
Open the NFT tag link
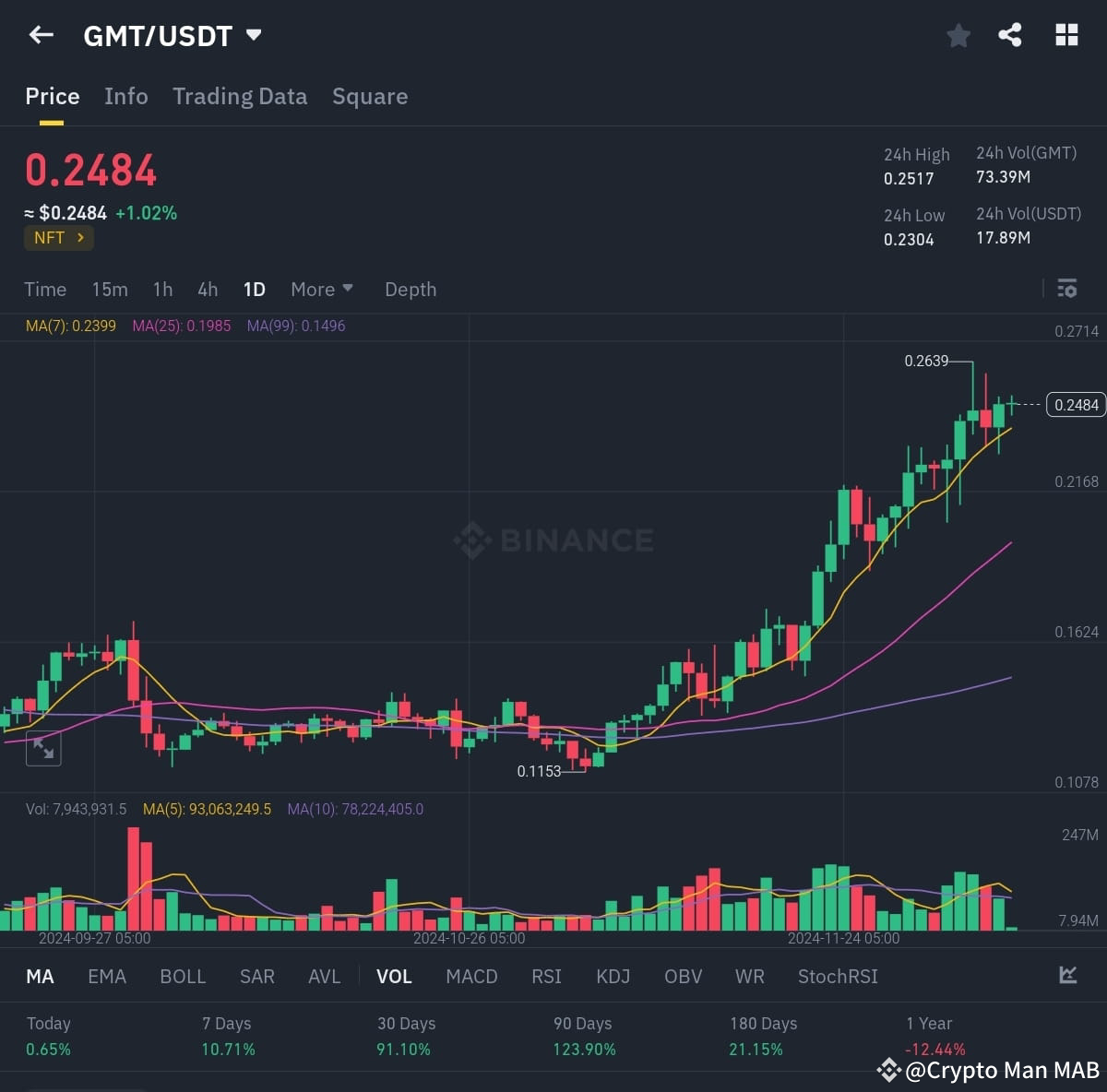[58, 238]
